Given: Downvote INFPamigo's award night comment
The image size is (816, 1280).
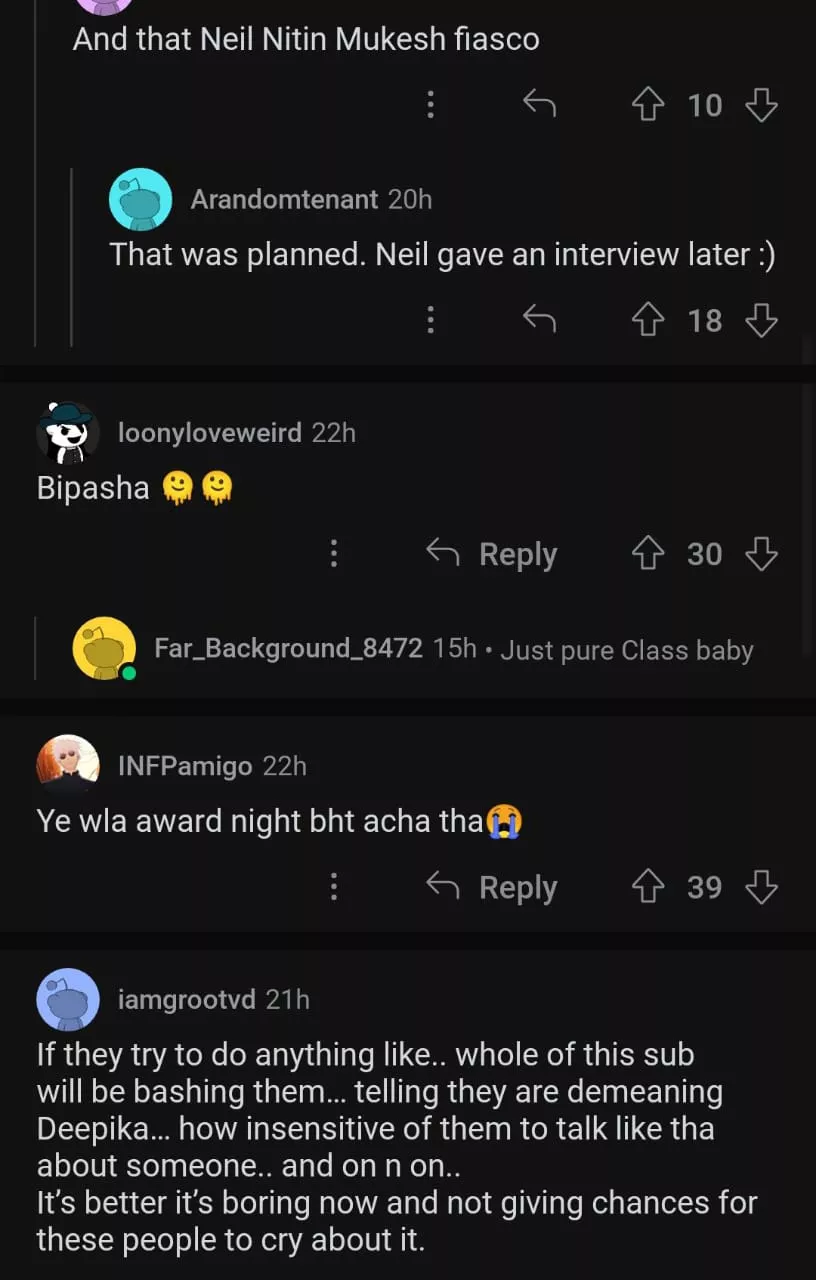Looking at the screenshot, I should click(x=762, y=887).
